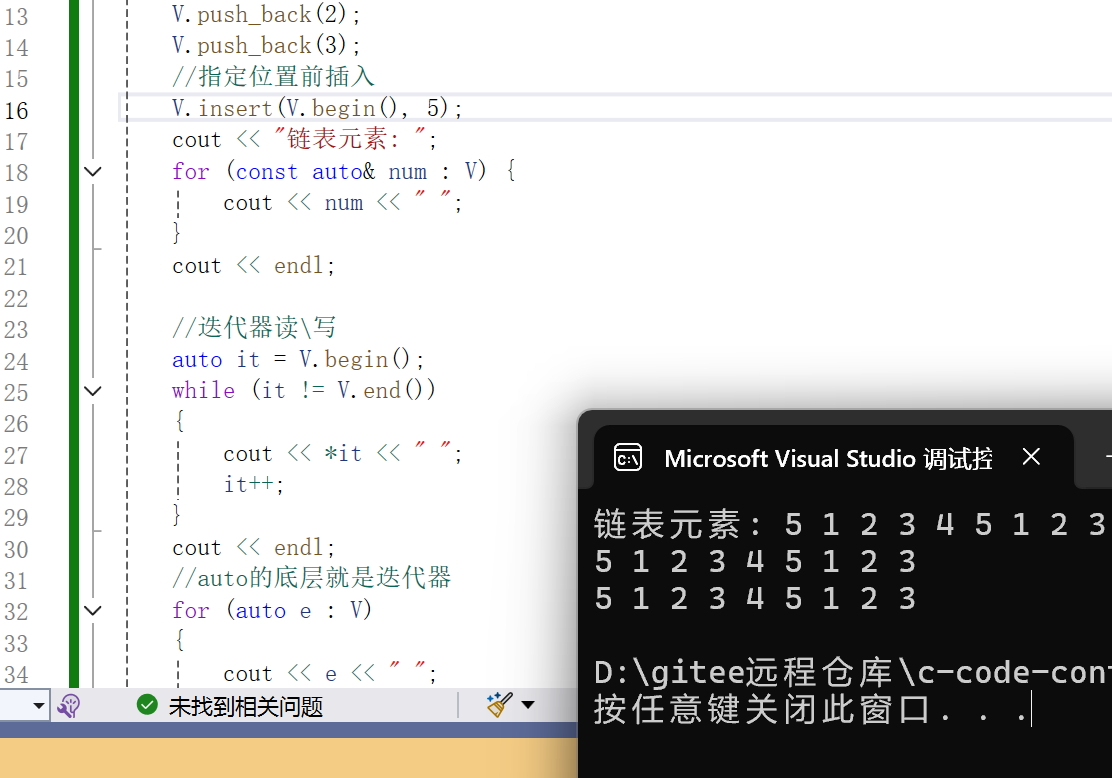Image resolution: width=1112 pixels, height=778 pixels.
Task: Click the '//指定位置前插入' comment
Action: tap(273, 77)
